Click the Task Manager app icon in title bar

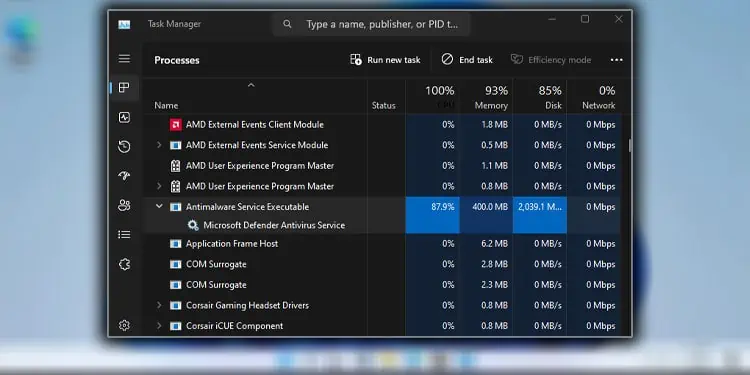pos(124,24)
